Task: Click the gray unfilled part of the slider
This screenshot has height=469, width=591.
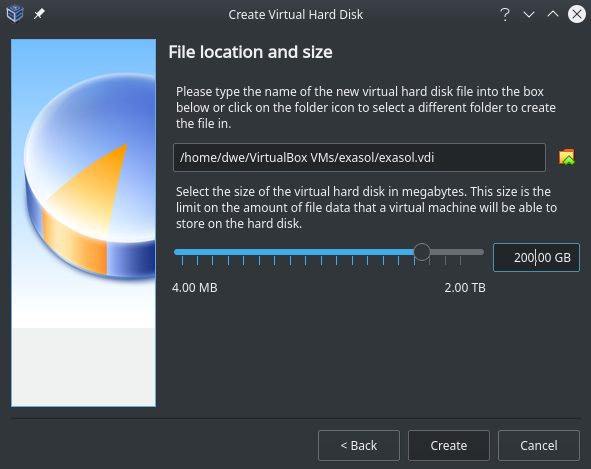Action: 457,252
